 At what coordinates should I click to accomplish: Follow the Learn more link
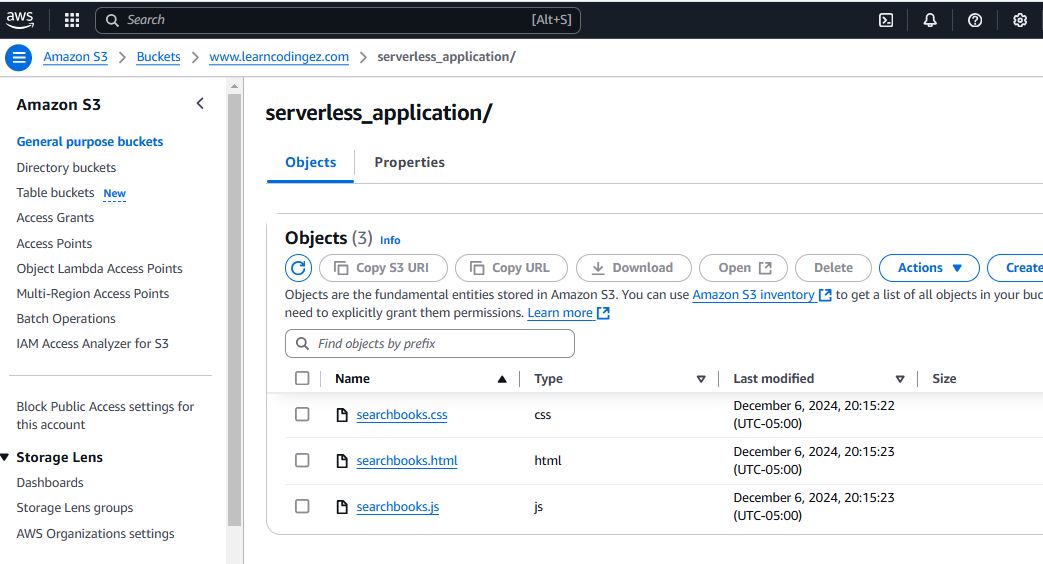pyautogui.click(x=568, y=313)
